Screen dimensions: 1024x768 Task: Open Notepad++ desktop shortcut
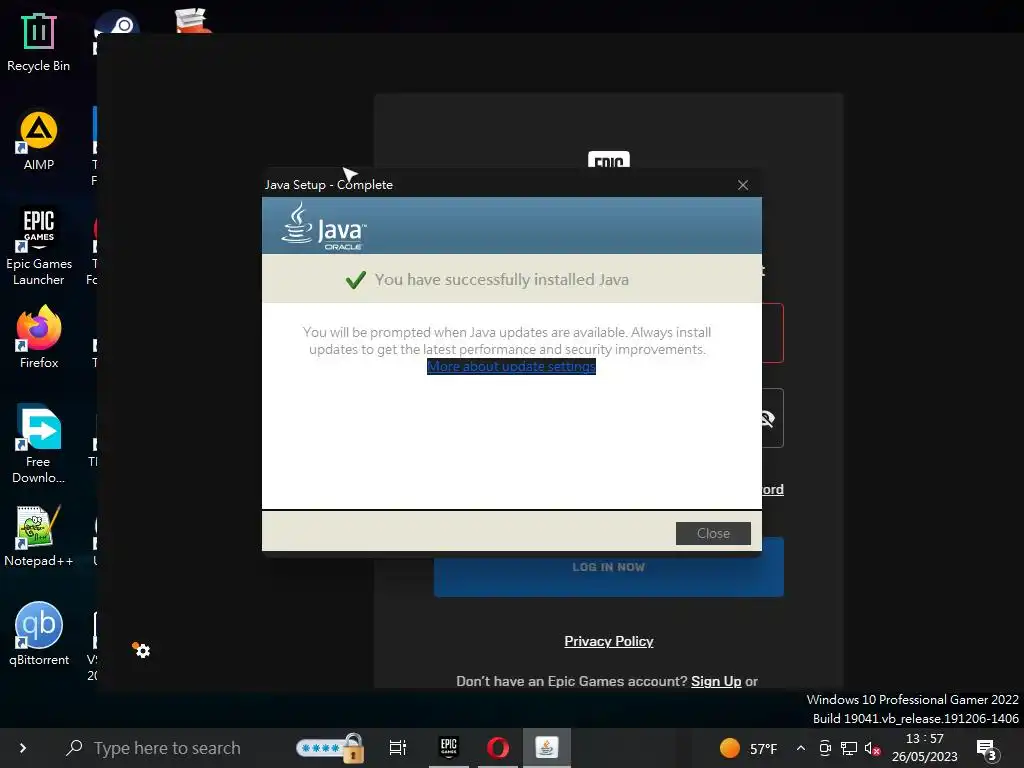[x=39, y=537]
